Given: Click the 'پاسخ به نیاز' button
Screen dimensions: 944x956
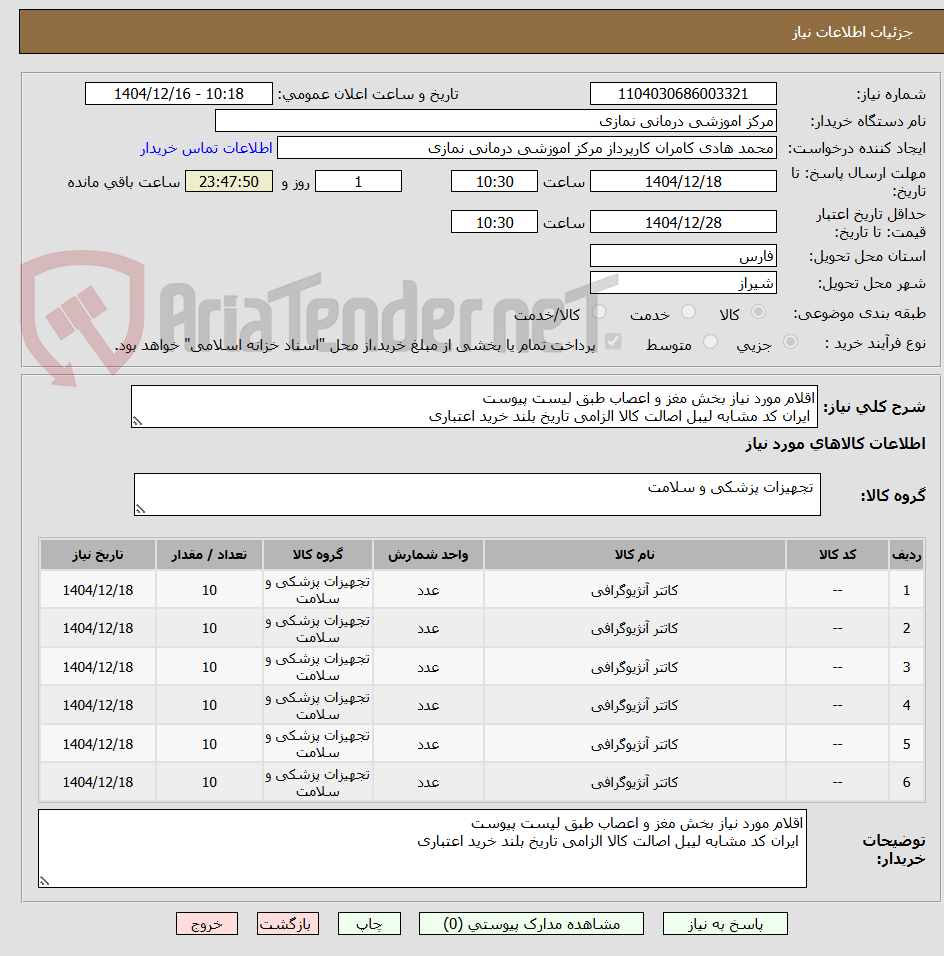Looking at the screenshot, I should tap(725, 924).
